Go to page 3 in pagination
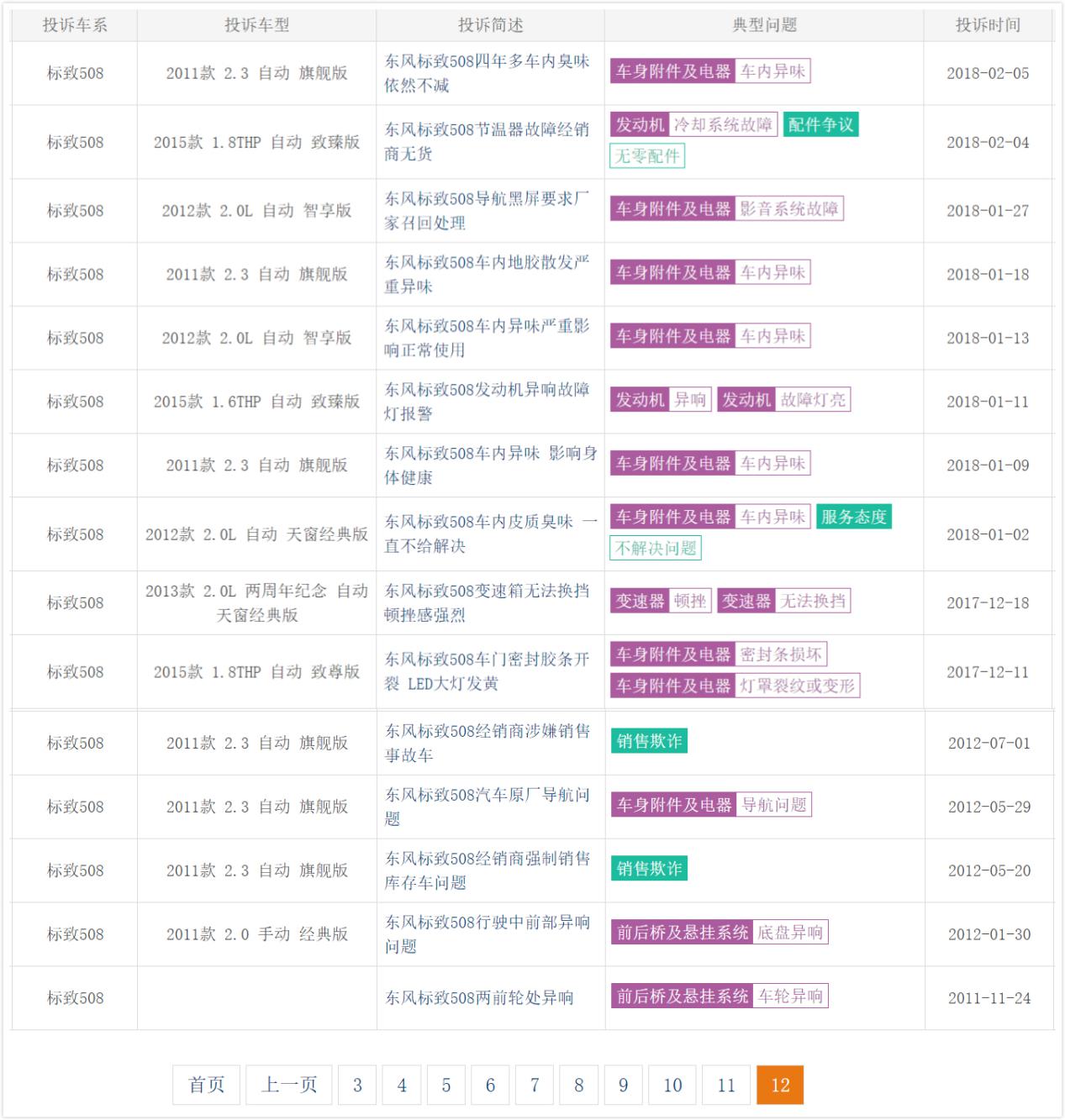 click(357, 1085)
